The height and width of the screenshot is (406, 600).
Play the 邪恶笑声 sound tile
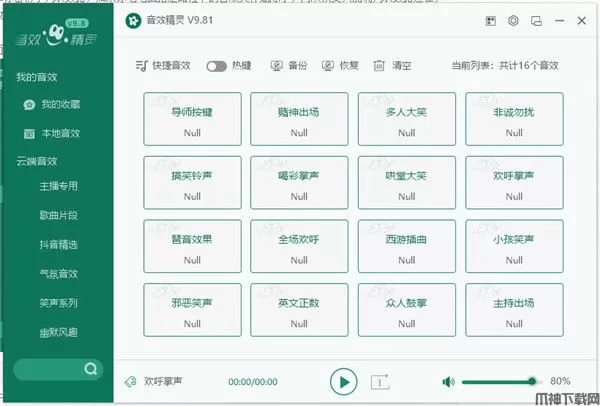pos(192,310)
